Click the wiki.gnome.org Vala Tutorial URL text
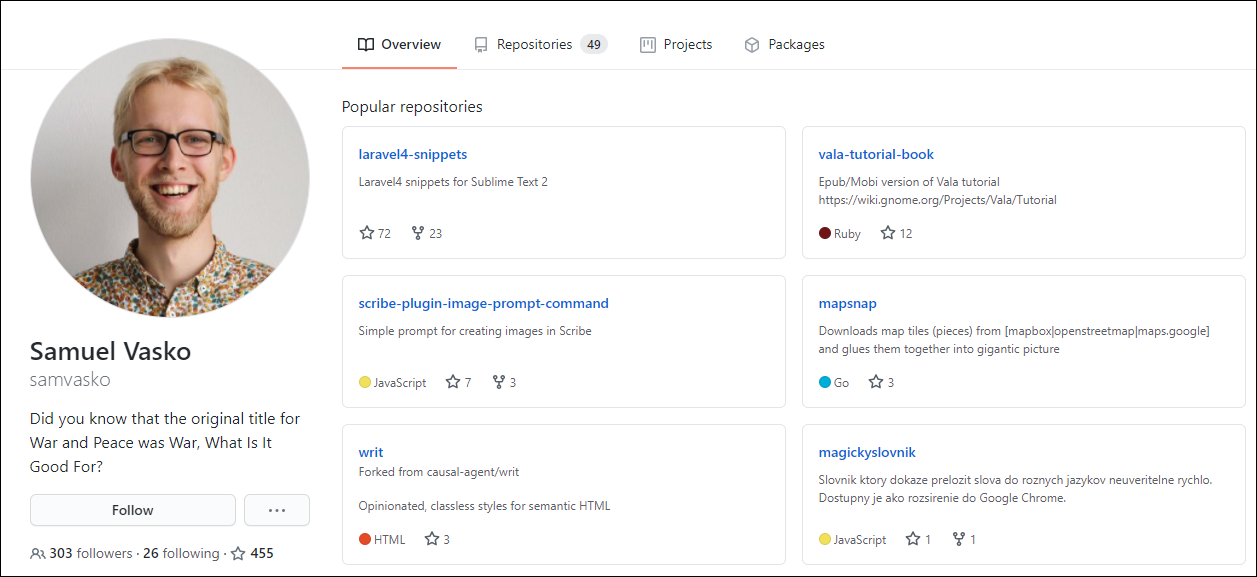This screenshot has width=1257, height=577. pos(938,200)
